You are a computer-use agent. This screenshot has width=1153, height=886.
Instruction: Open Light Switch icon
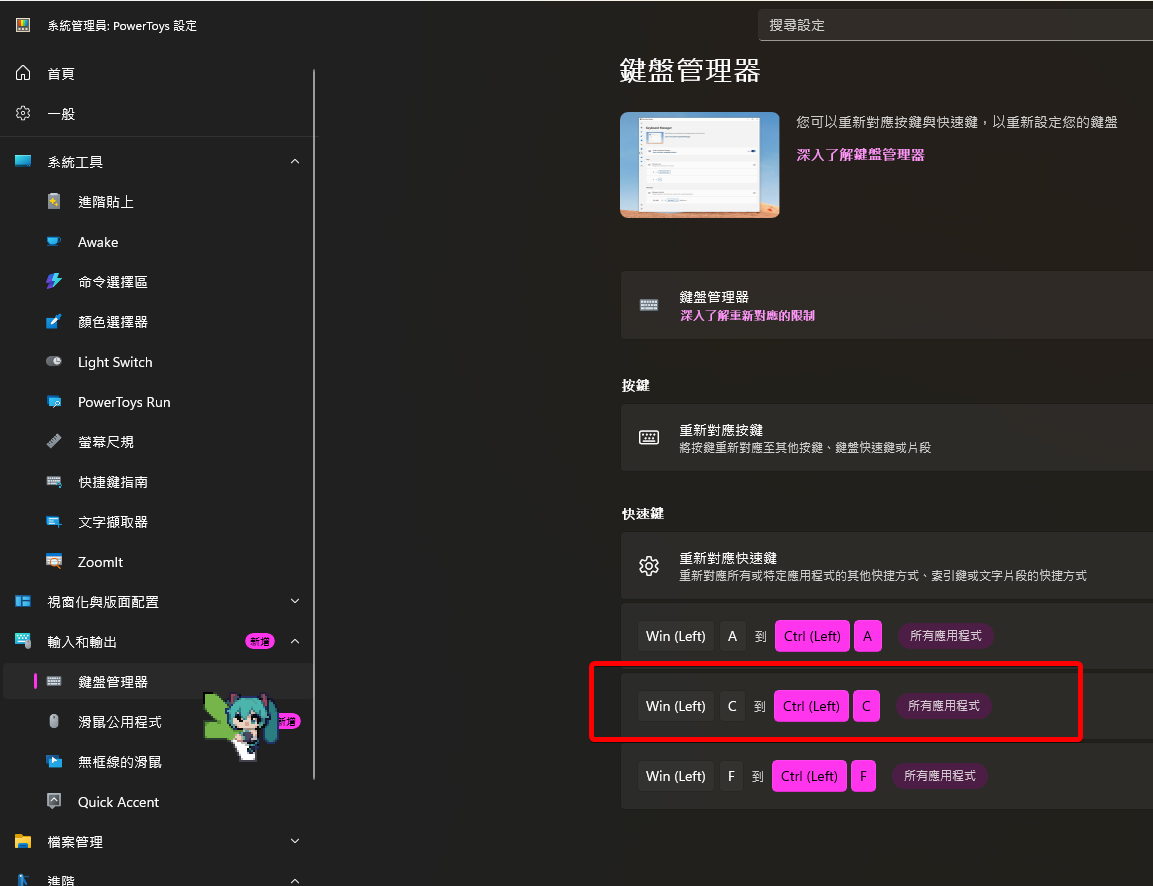[x=54, y=361]
